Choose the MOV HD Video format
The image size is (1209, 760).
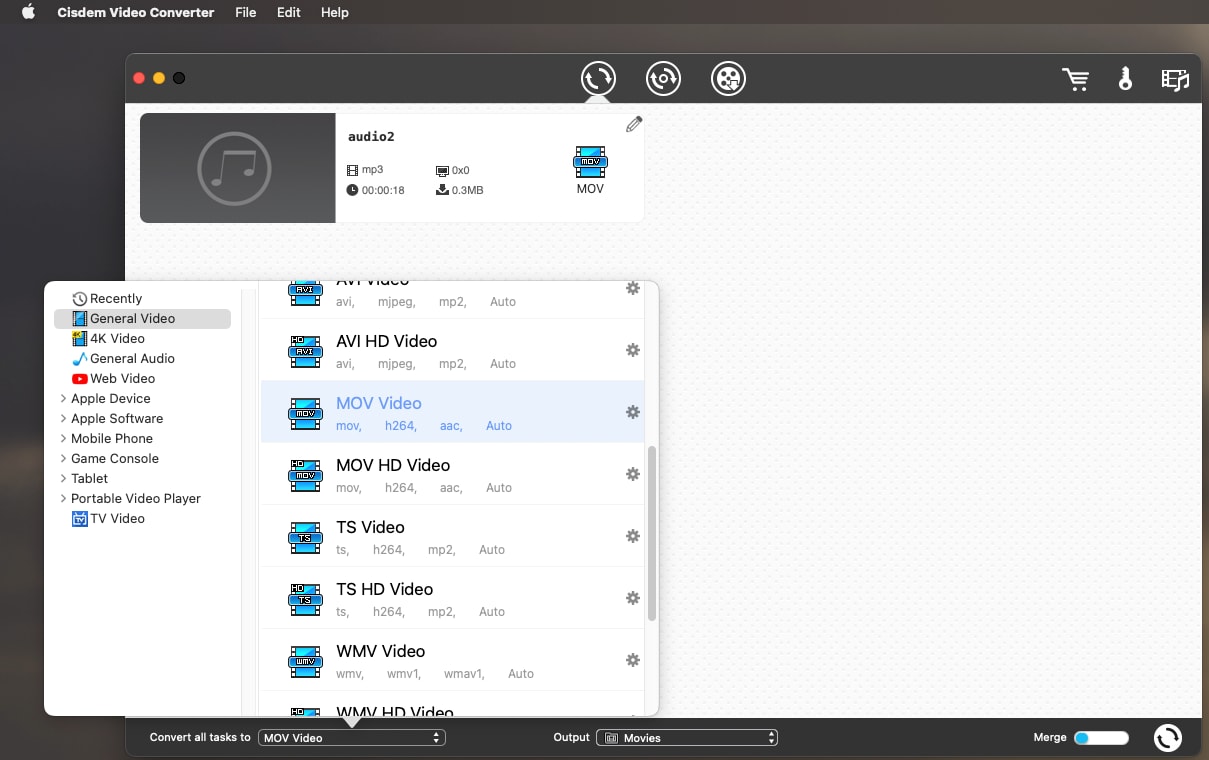pyautogui.click(x=452, y=474)
